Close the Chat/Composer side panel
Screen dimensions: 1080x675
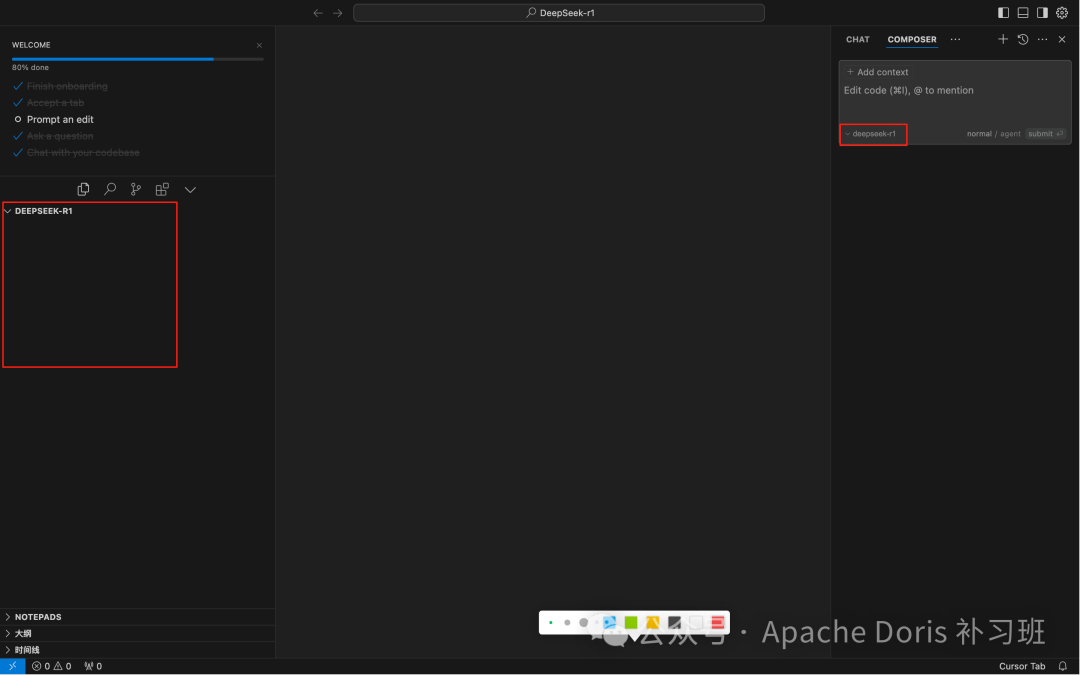coord(1062,39)
